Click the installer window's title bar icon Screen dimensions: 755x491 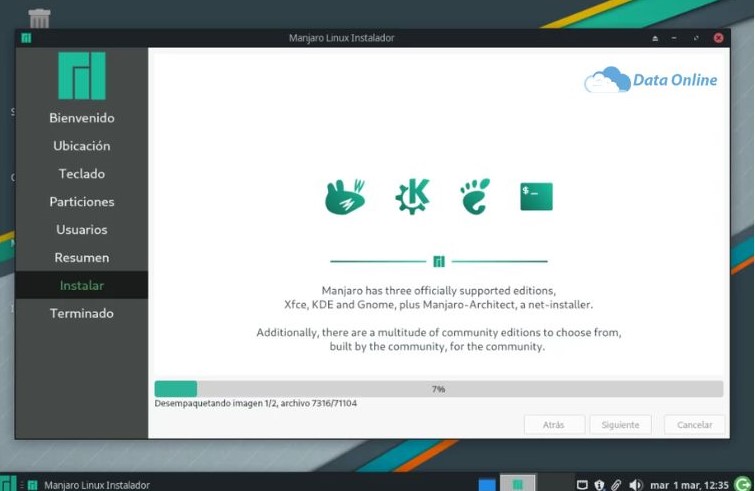click(26, 38)
